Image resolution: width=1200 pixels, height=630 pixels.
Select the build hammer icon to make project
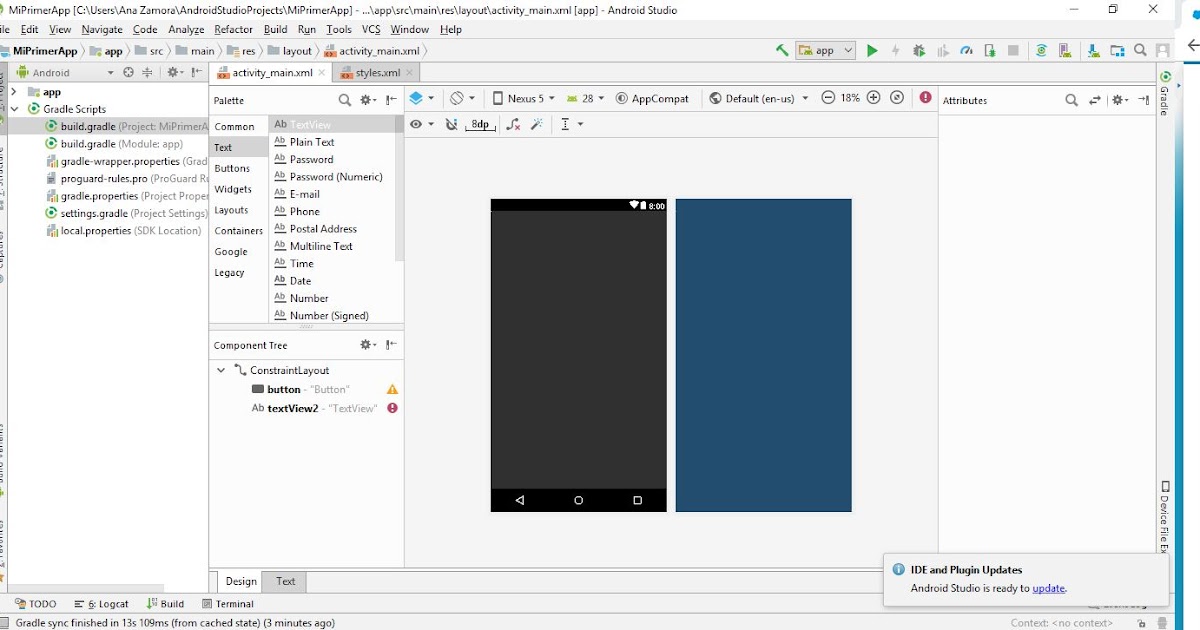pos(782,50)
